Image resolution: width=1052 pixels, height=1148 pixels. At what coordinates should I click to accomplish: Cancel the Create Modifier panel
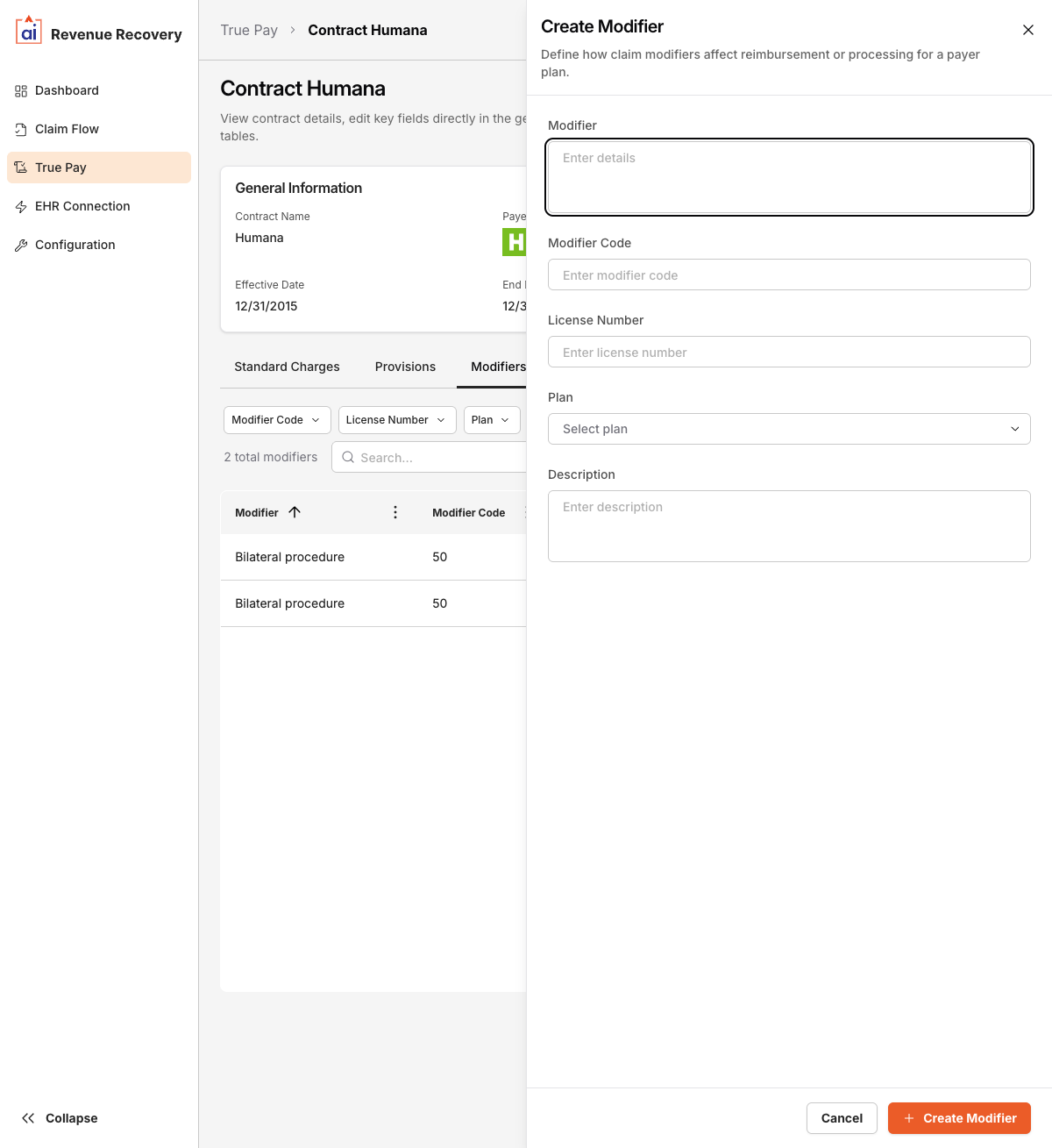[x=841, y=1118]
